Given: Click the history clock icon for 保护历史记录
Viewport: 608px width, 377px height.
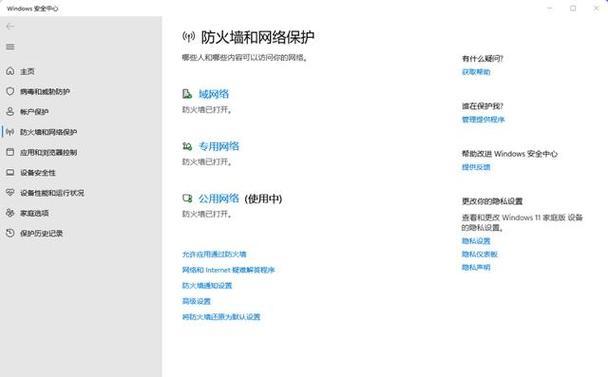Looking at the screenshot, I should 10,233.
